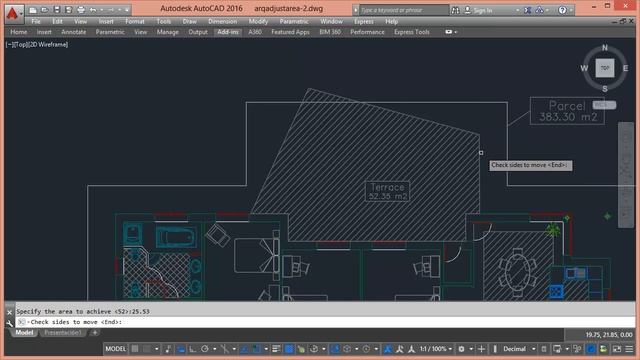Click the E compass direction on ViewCube
640x360 pixels.
(x=625, y=68)
